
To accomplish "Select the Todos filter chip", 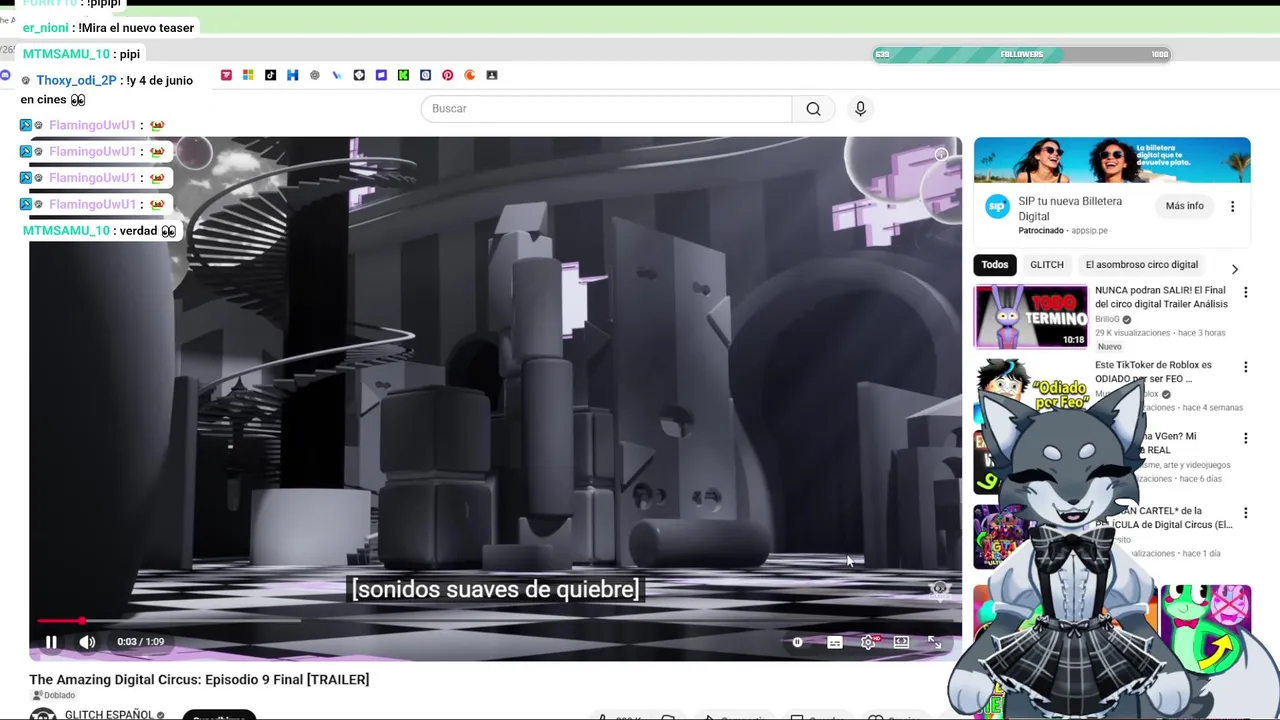I will pos(995,265).
